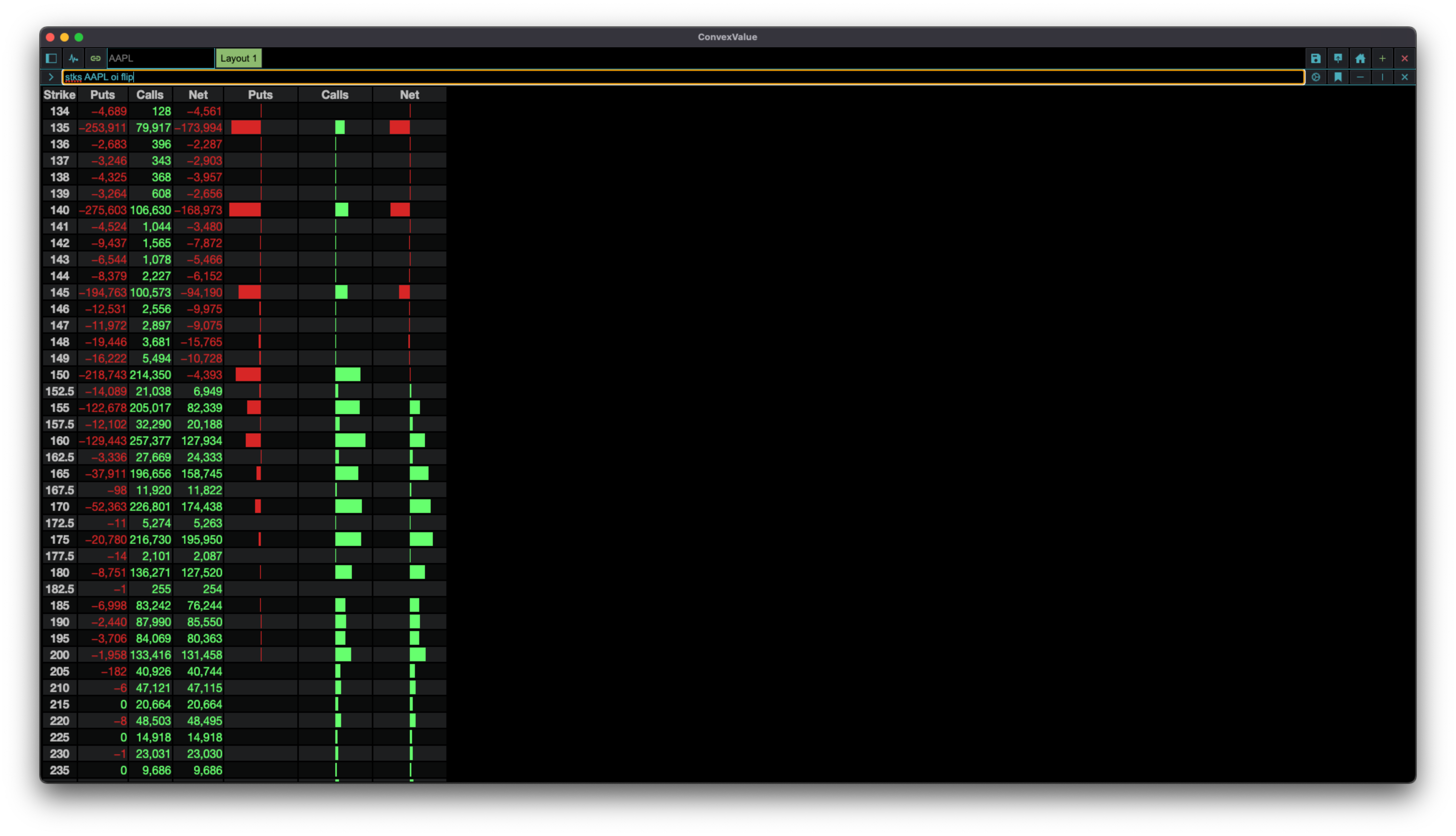Screen dimensions: 1456x836
Task: Click the pulse activity icon
Action: [73, 58]
